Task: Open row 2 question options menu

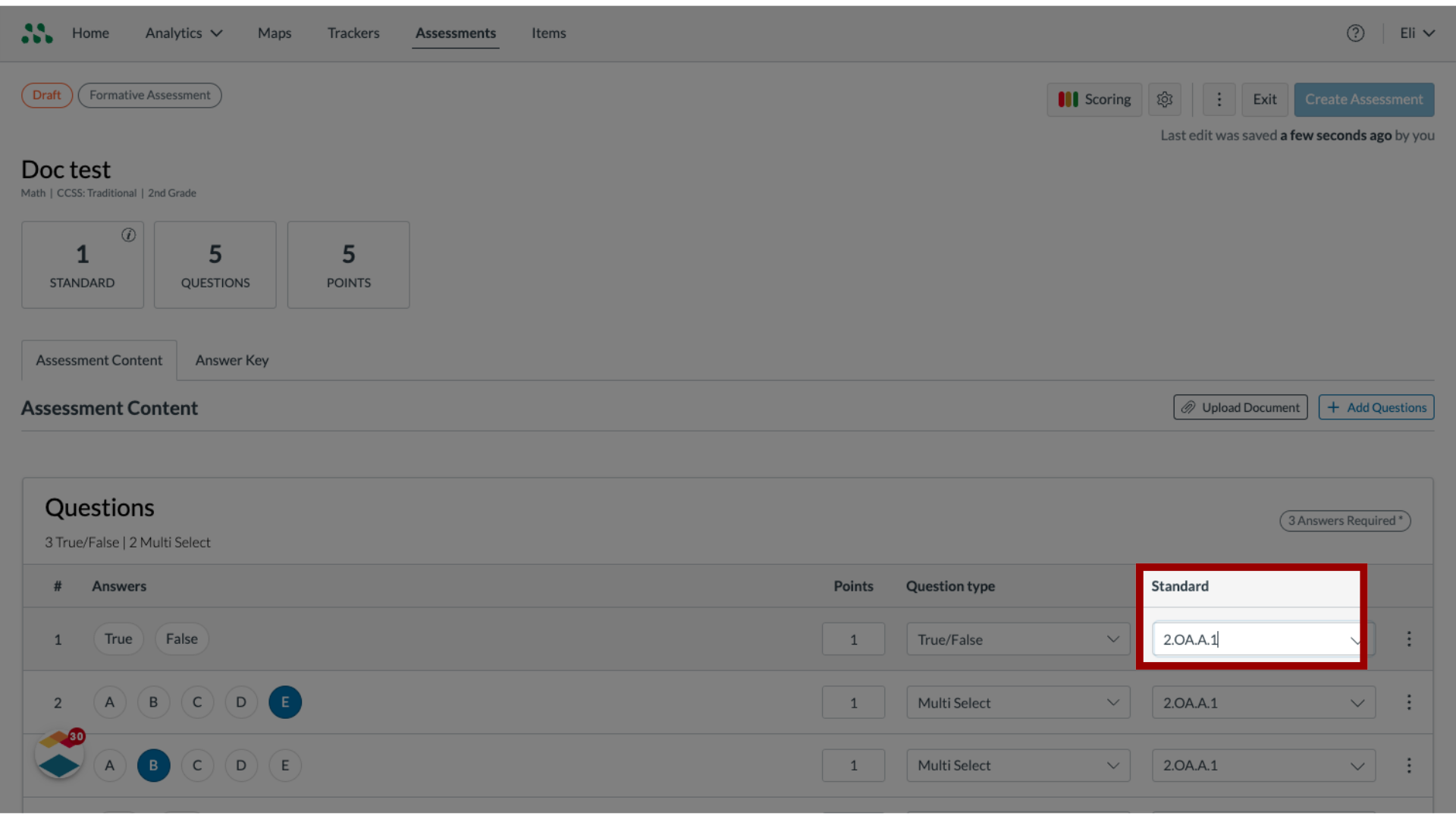Action: click(1409, 702)
